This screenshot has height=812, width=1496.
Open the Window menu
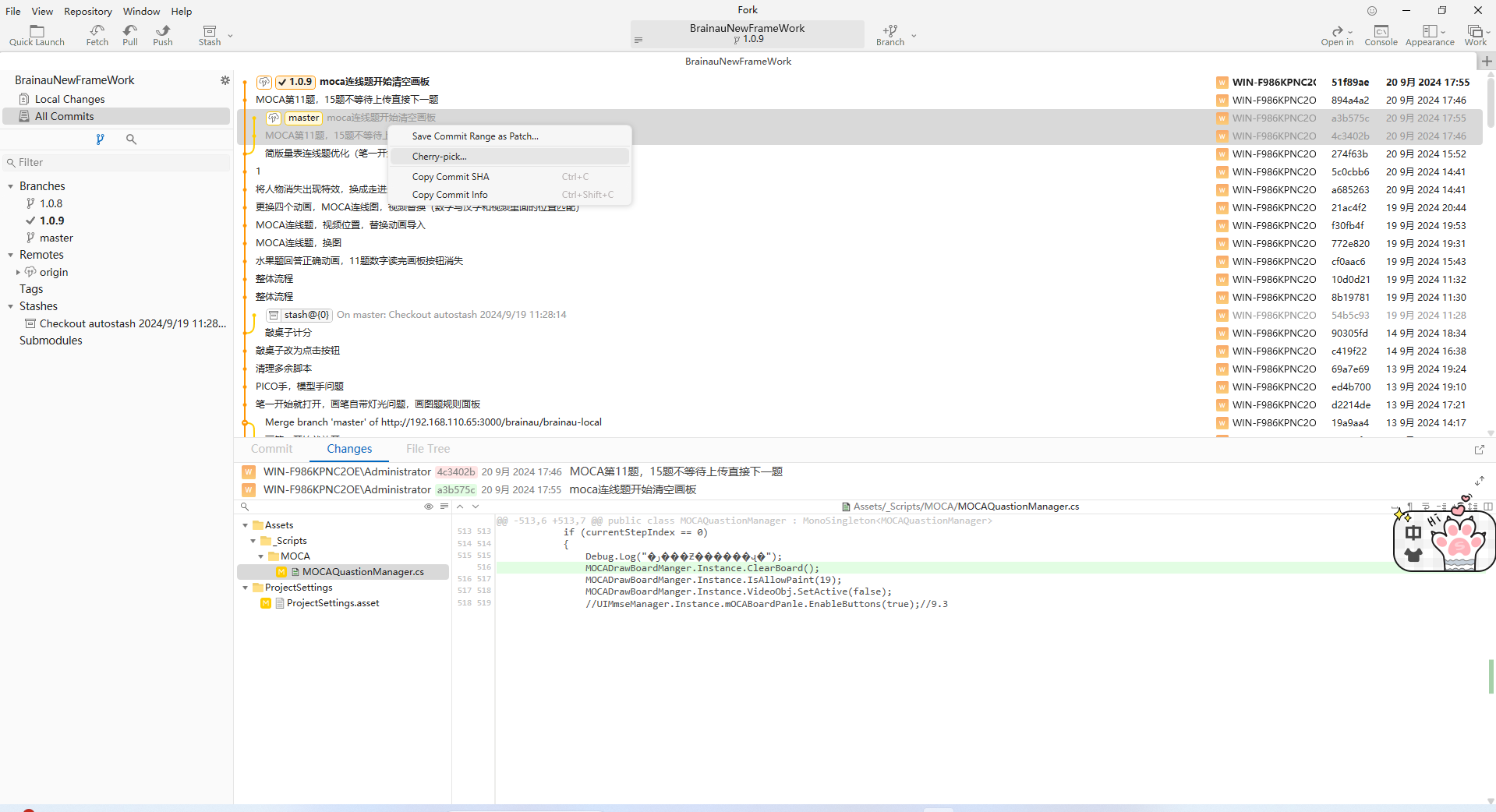point(141,11)
